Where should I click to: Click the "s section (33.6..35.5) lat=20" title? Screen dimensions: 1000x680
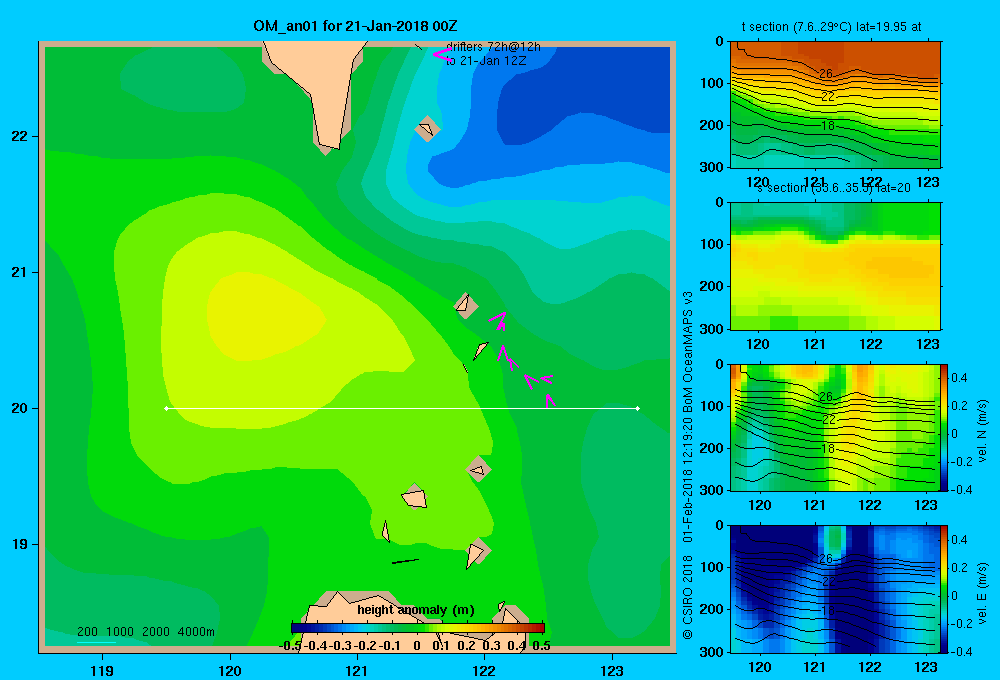tap(834, 188)
